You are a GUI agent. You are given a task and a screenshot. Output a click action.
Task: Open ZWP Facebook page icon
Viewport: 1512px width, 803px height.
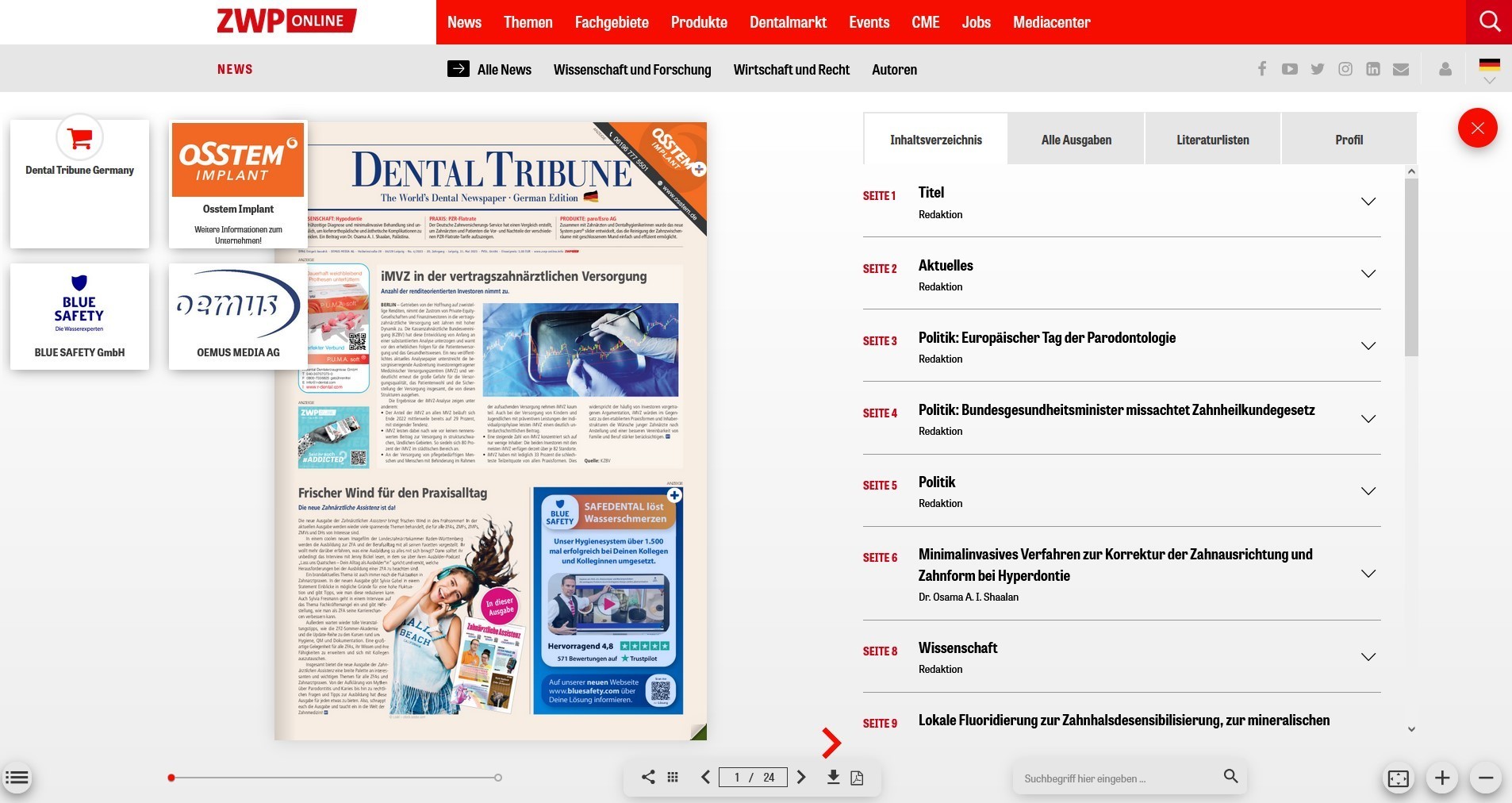click(x=1262, y=69)
